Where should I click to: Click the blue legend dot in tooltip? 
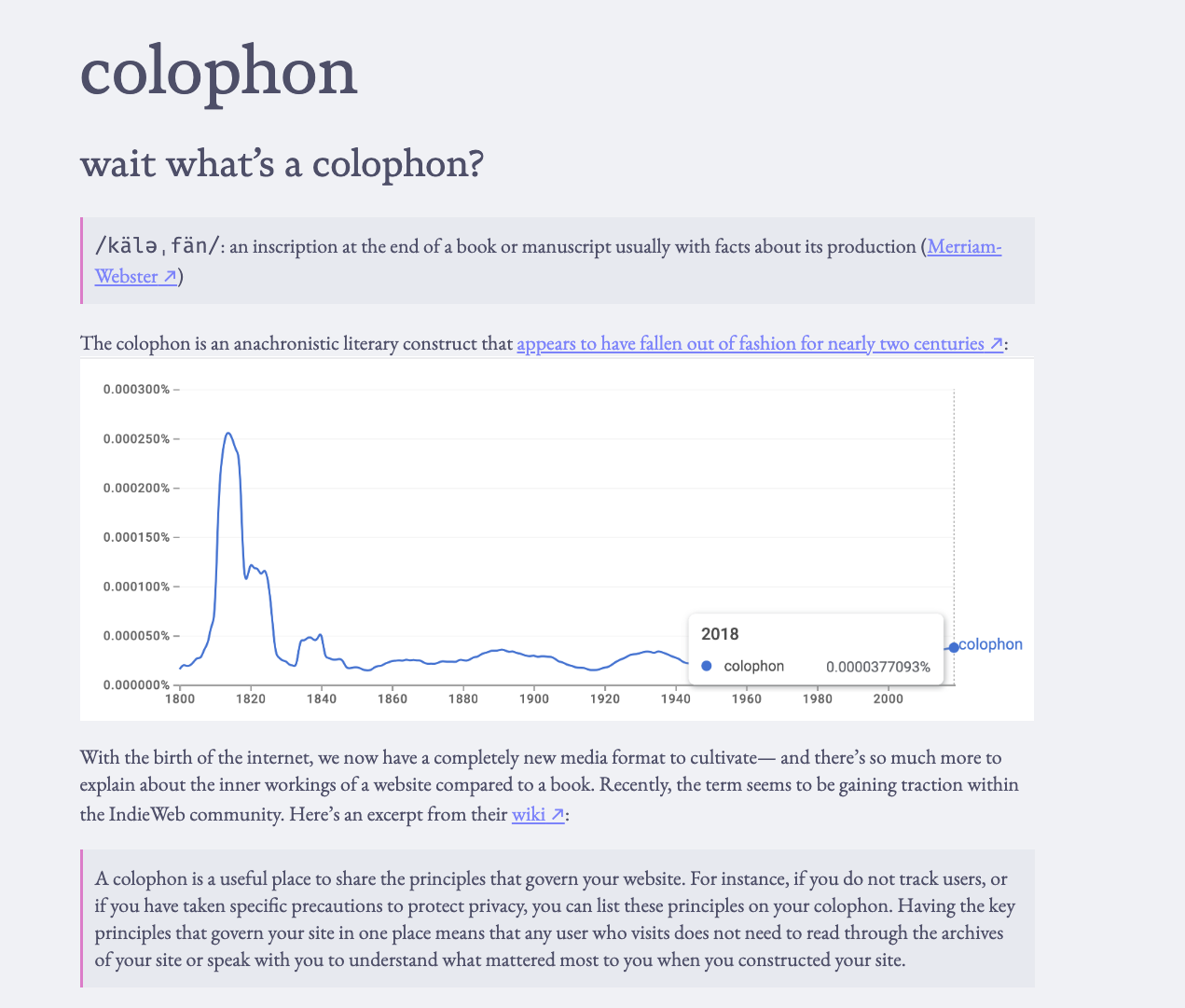pyautogui.click(x=707, y=666)
